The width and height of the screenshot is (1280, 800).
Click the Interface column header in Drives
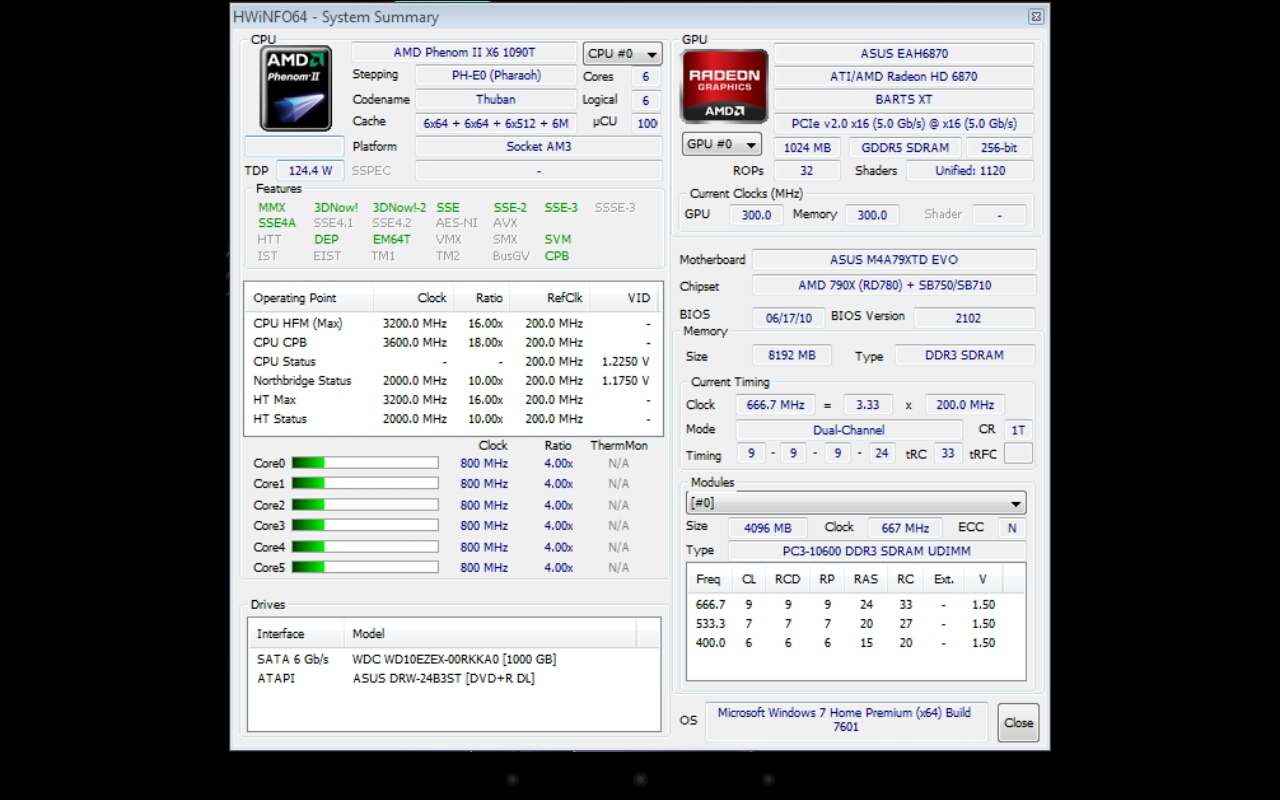point(296,634)
